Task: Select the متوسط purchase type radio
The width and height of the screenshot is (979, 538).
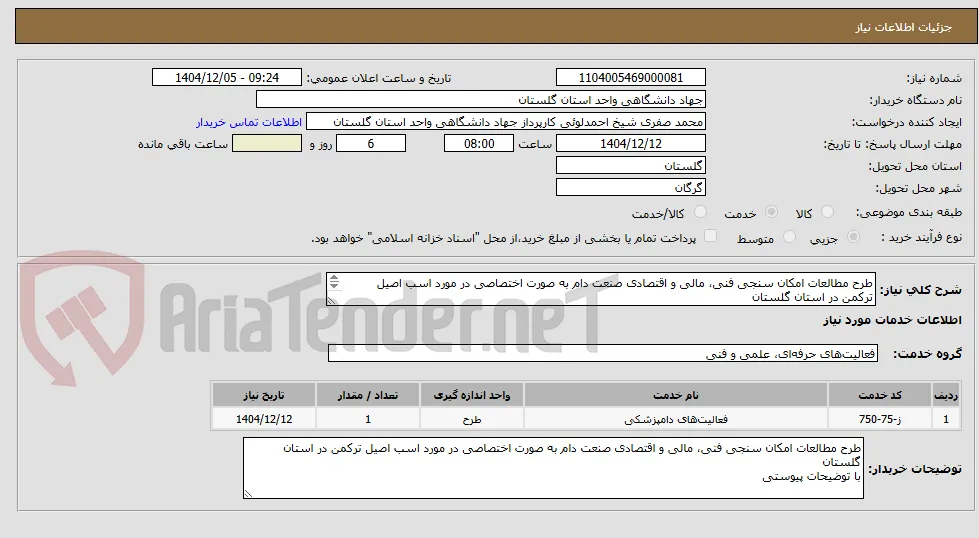Action: (789, 237)
